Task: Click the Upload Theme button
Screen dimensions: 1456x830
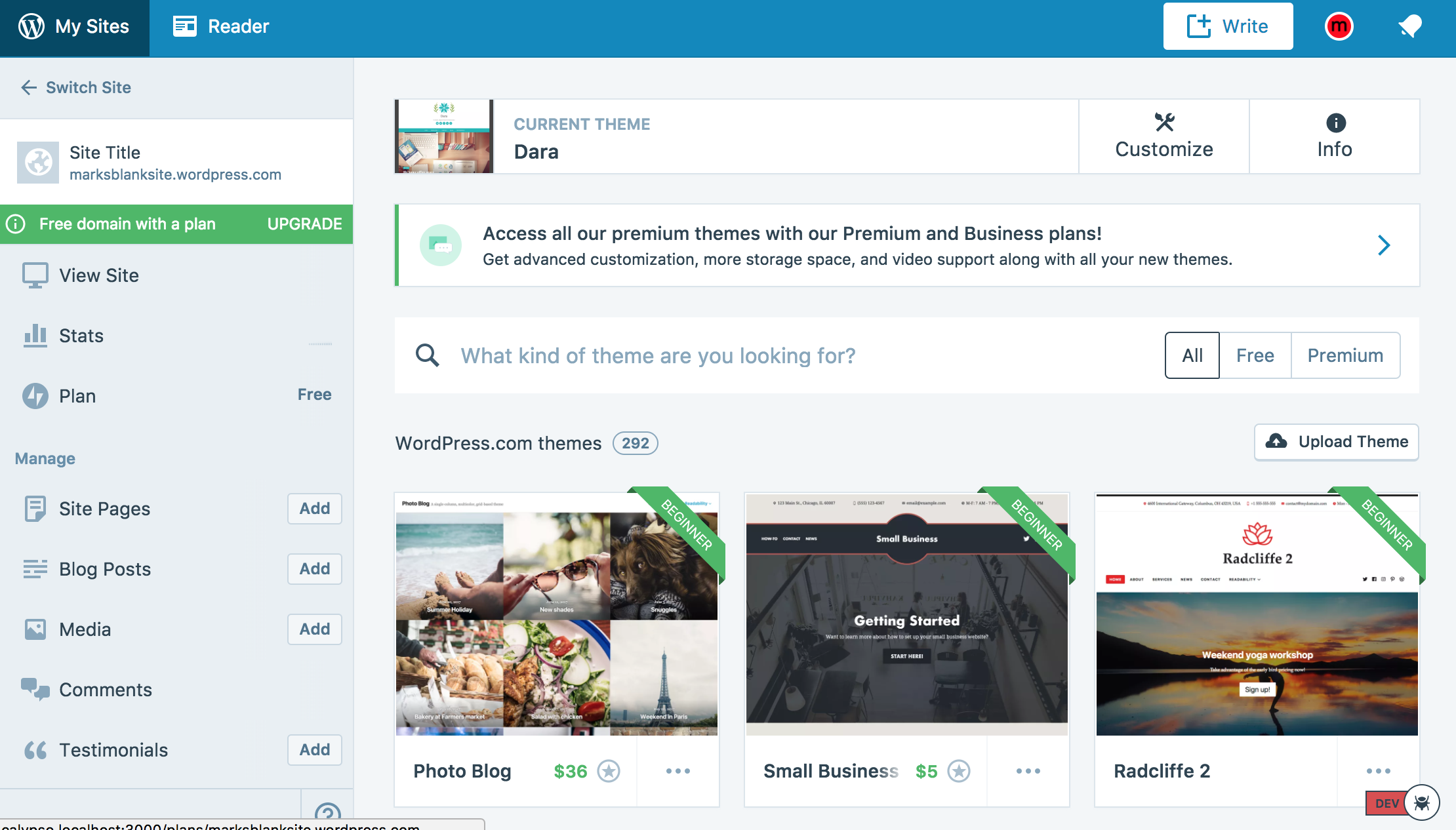Action: (1336, 442)
